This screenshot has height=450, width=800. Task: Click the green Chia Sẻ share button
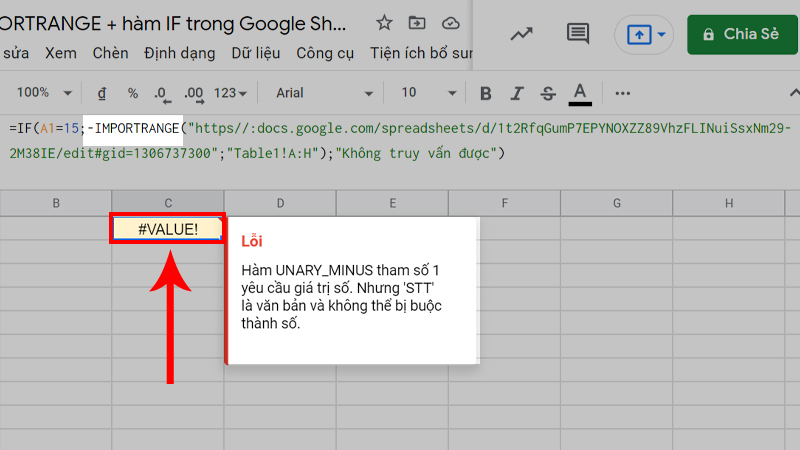[x=742, y=34]
